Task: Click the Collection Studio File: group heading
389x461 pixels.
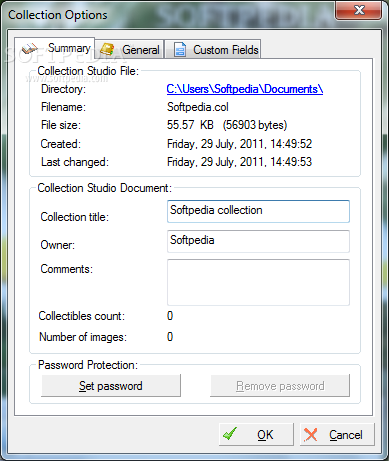Action: tap(88, 71)
